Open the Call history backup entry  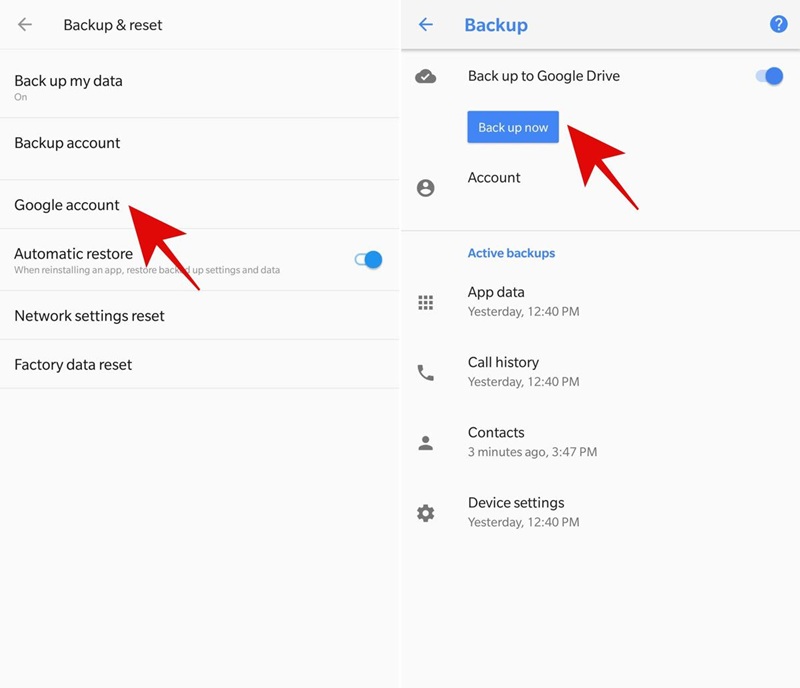click(x=523, y=371)
